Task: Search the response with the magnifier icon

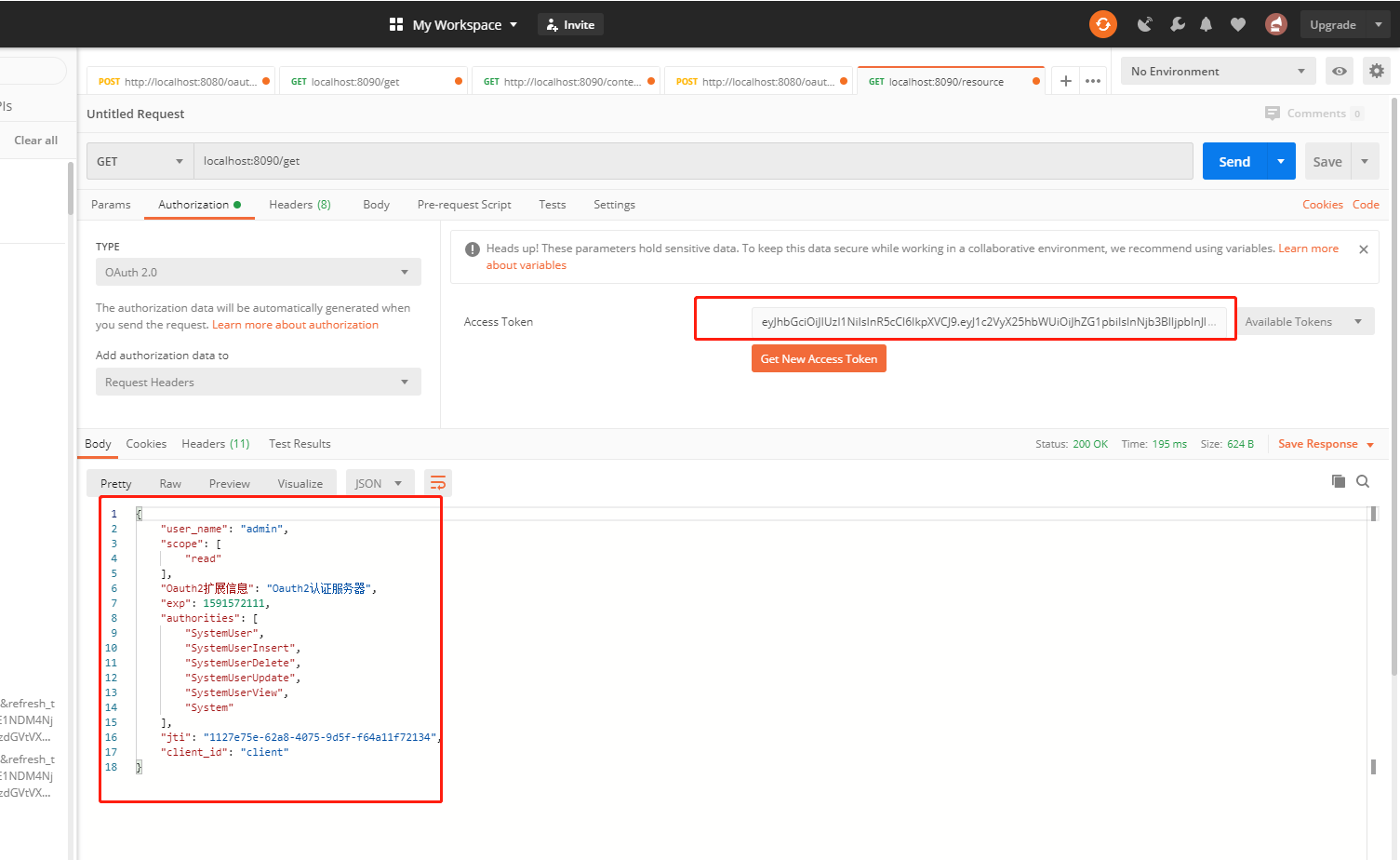Action: point(1363,481)
